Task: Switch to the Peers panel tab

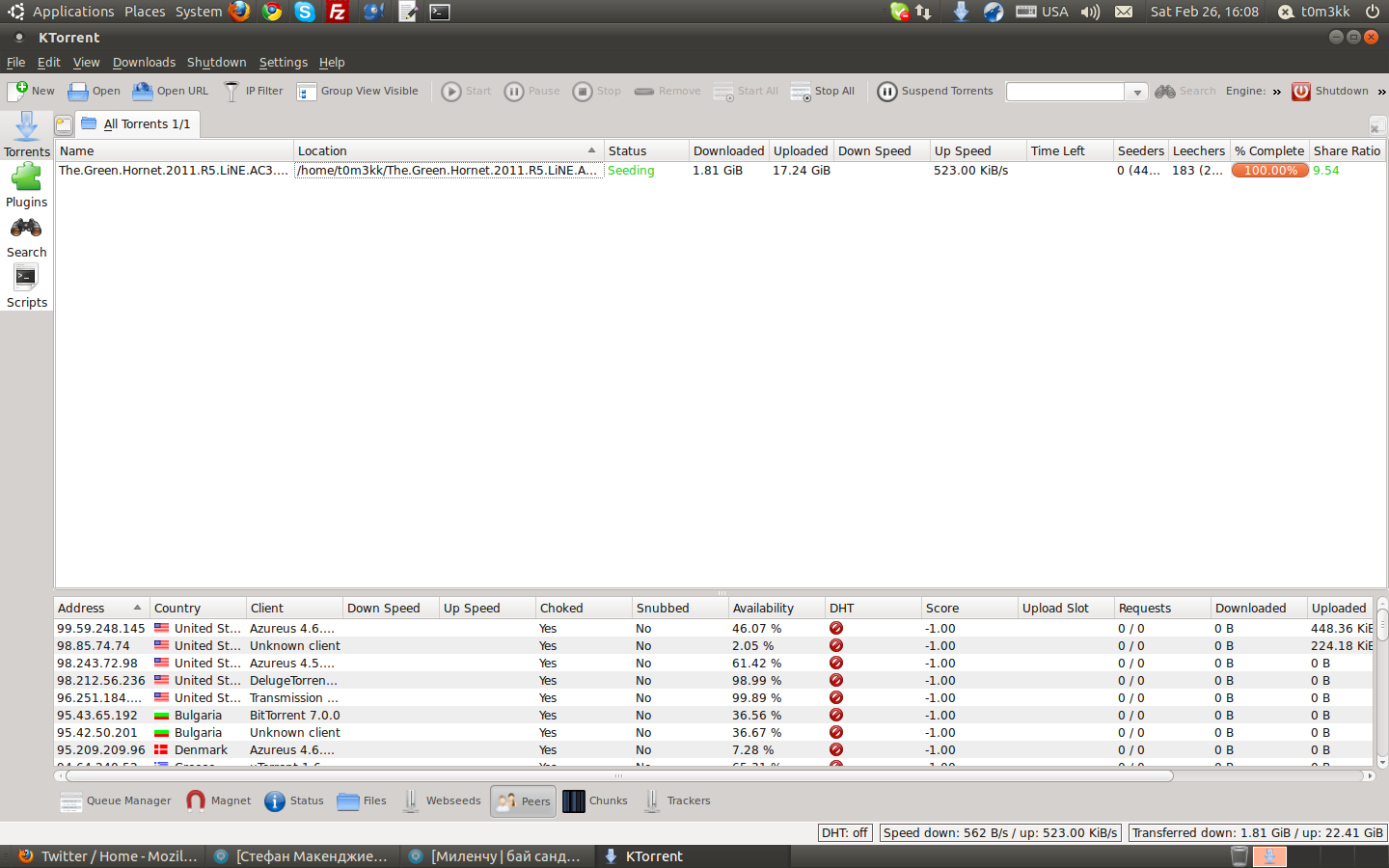Action: 523,801
